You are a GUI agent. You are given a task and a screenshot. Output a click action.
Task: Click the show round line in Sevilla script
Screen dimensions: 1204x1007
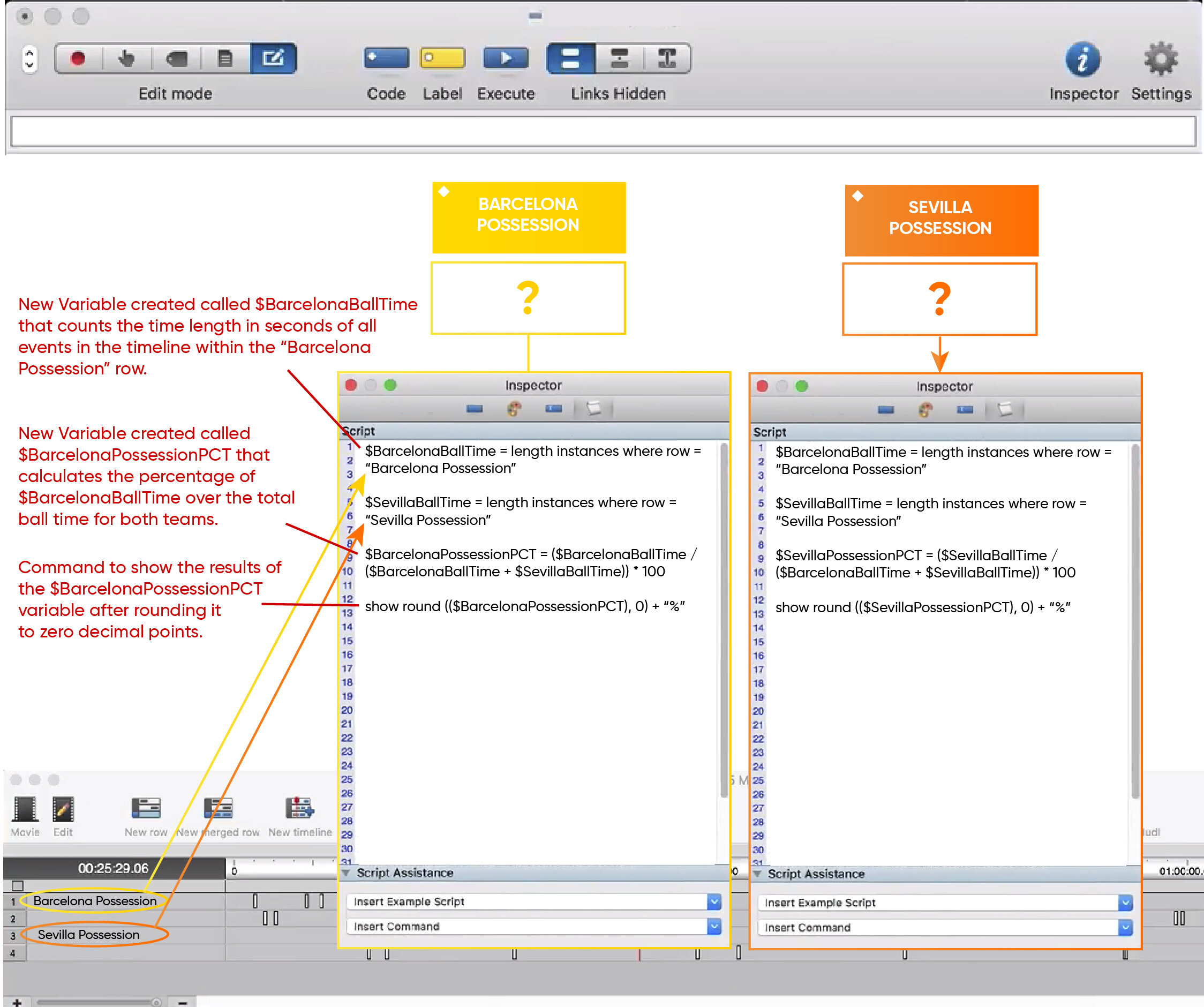tap(923, 607)
